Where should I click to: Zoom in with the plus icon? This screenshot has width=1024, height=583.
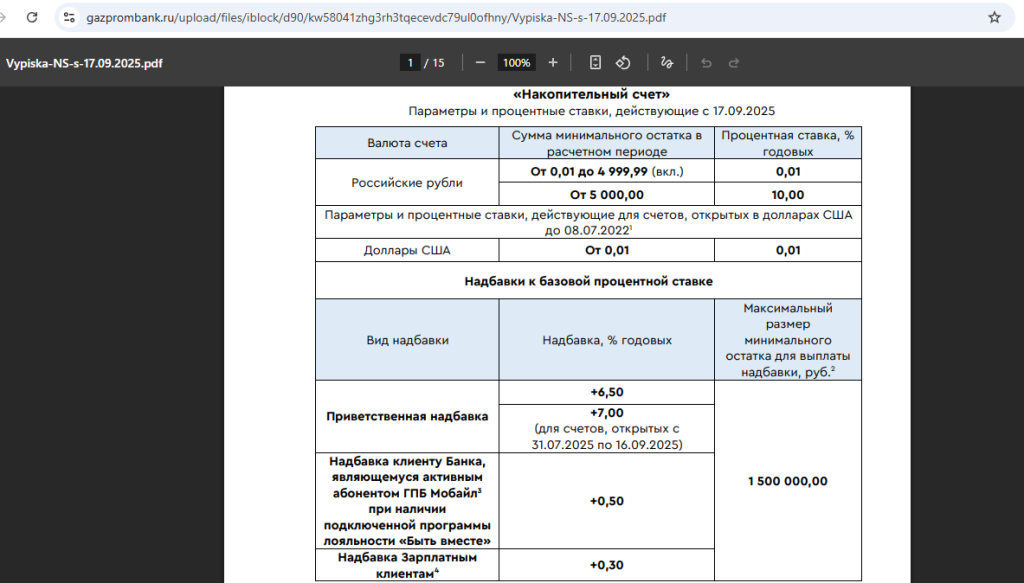coord(553,63)
